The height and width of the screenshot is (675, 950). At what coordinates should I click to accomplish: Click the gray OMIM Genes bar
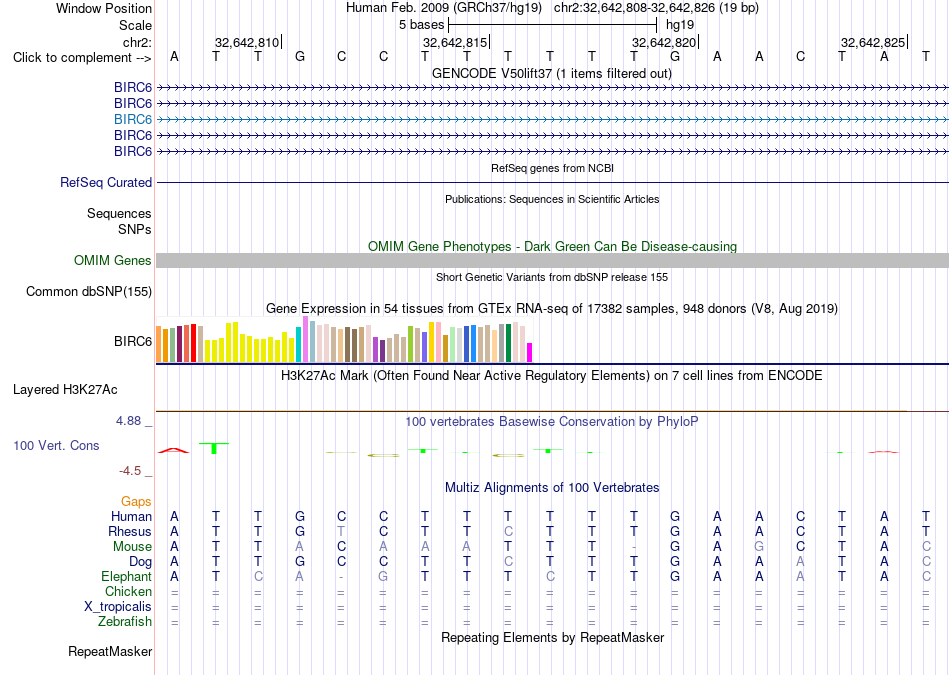552,261
